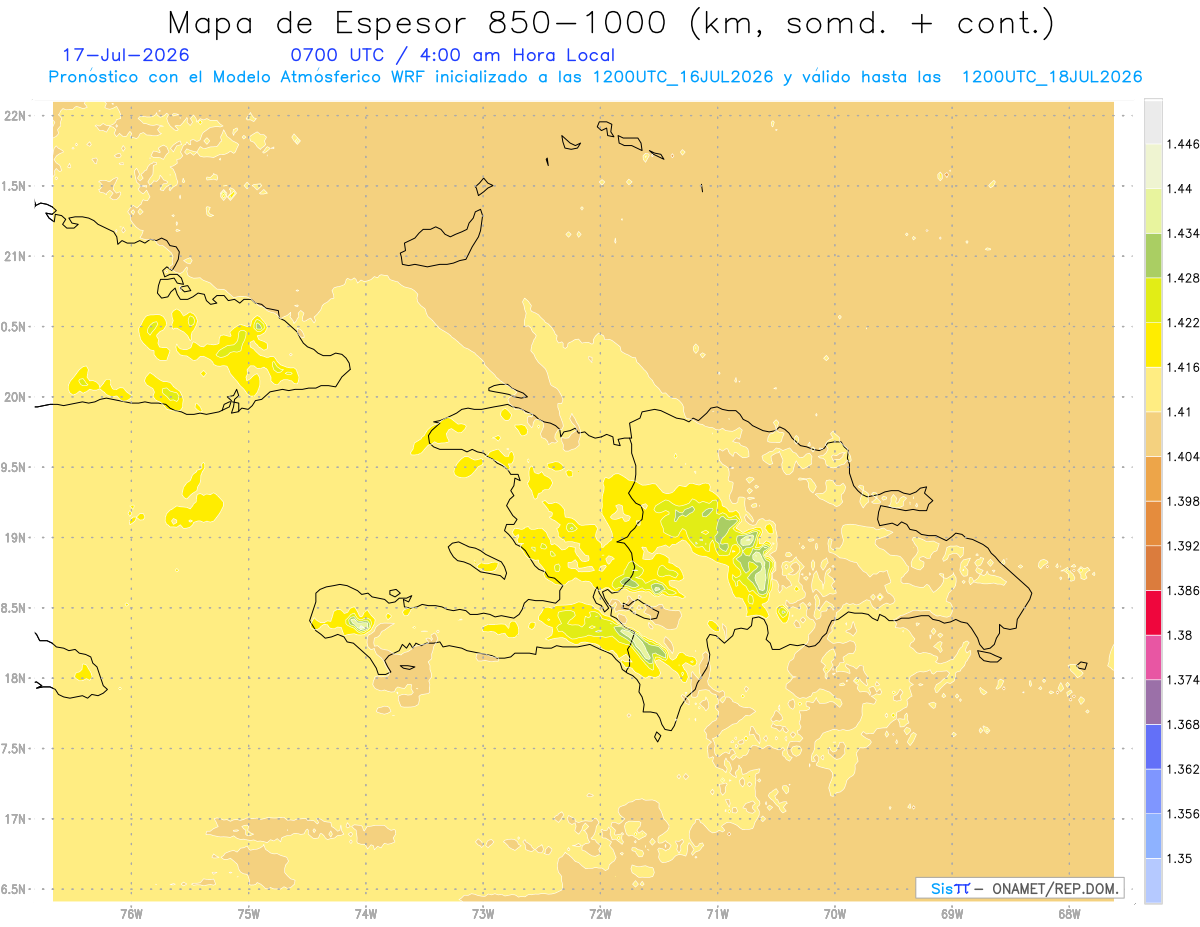Image resolution: width=1200 pixels, height=927 pixels.
Task: Click the '1.434' color scale value
Action: pyautogui.click(x=1183, y=233)
